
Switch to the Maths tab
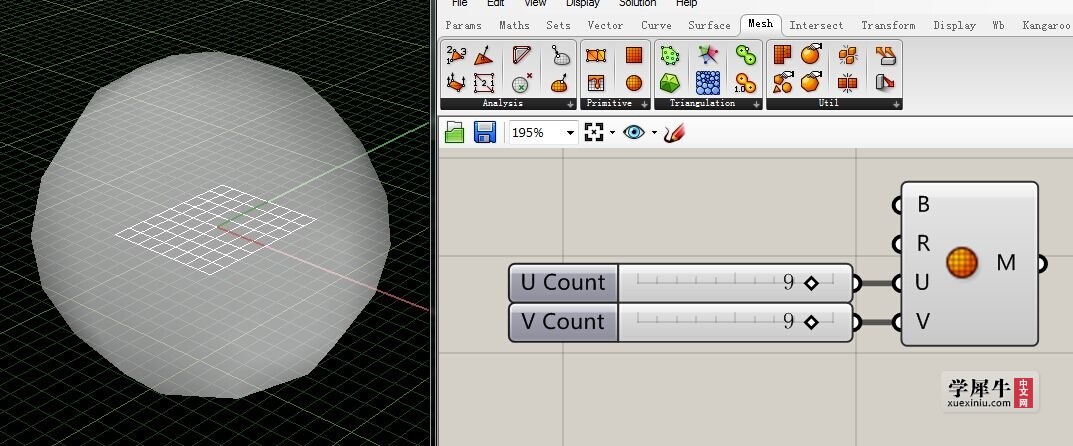[514, 25]
